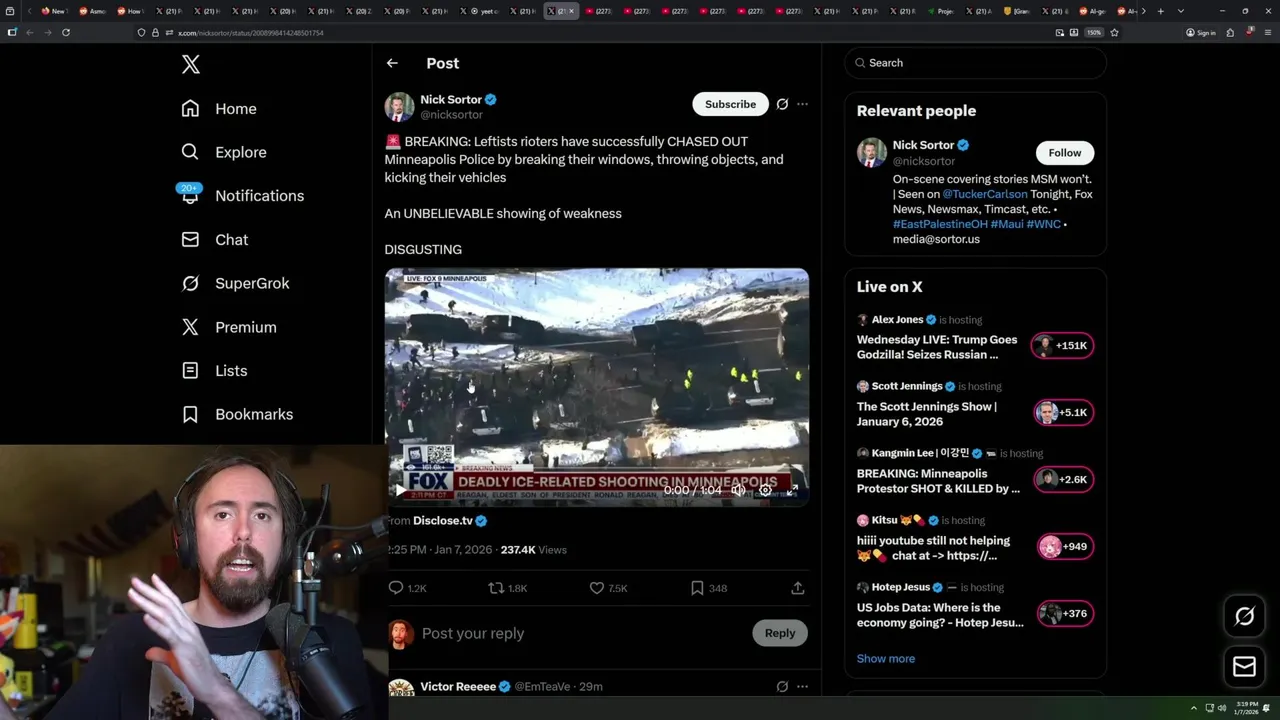Bookmark this page with the star icon
This screenshot has width=1280, height=720.
1114,32
